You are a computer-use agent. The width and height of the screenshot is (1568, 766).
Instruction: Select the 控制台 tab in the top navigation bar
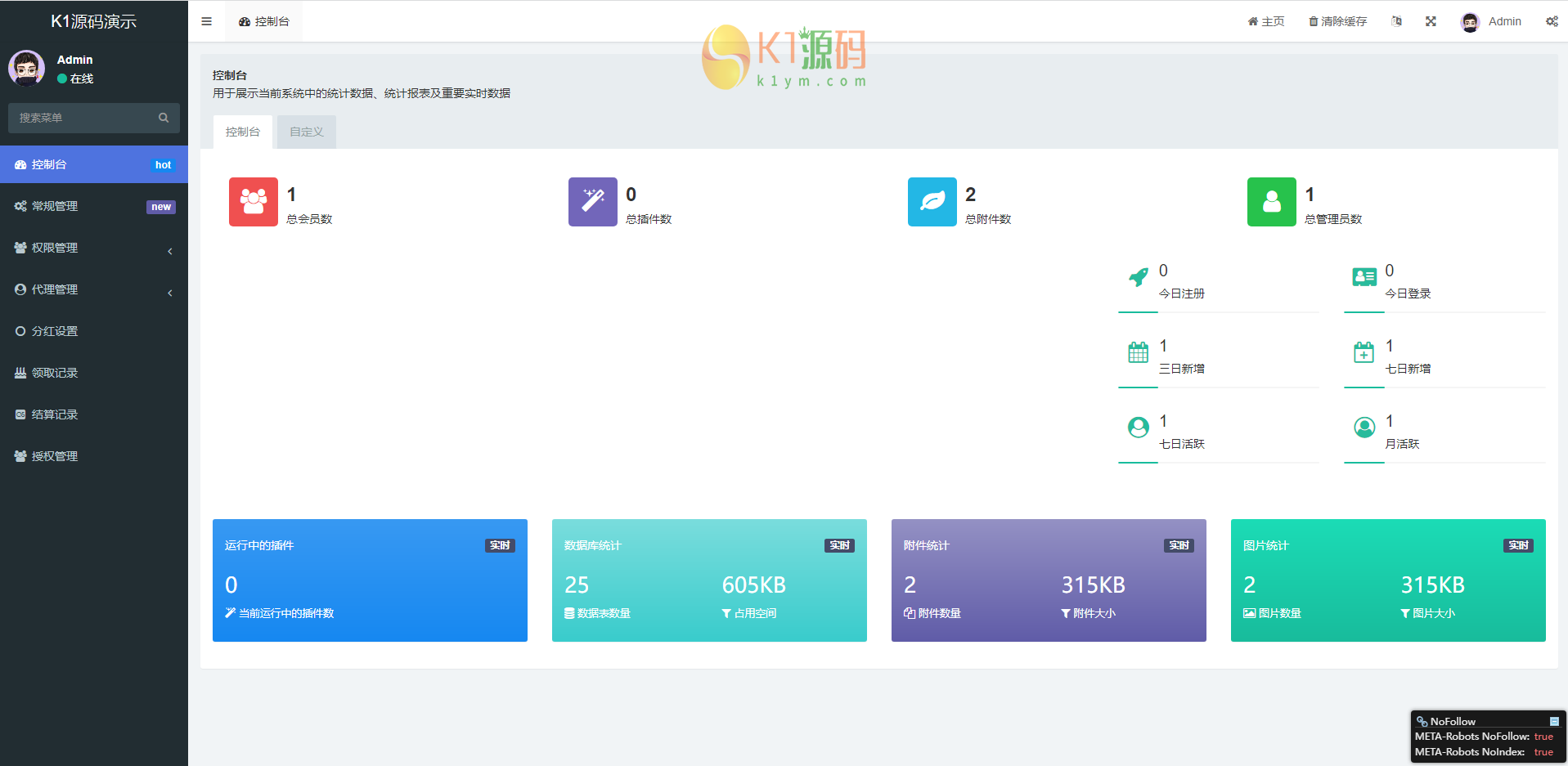[x=263, y=21]
